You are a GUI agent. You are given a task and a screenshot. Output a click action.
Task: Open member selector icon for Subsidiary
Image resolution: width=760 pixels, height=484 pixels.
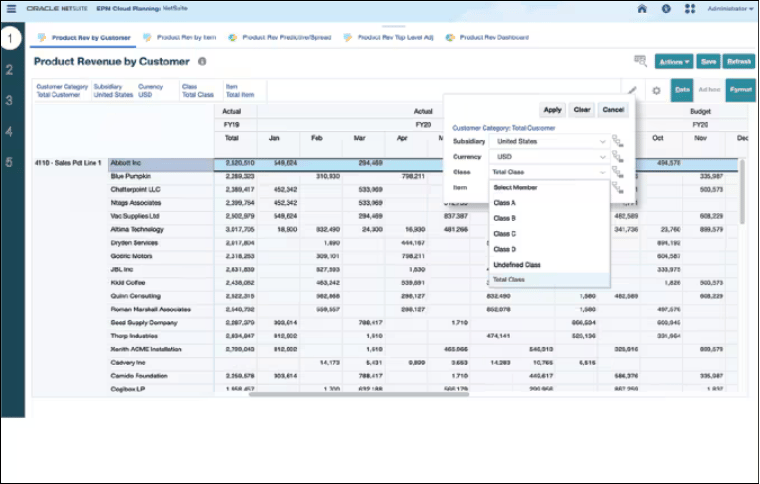[618, 141]
